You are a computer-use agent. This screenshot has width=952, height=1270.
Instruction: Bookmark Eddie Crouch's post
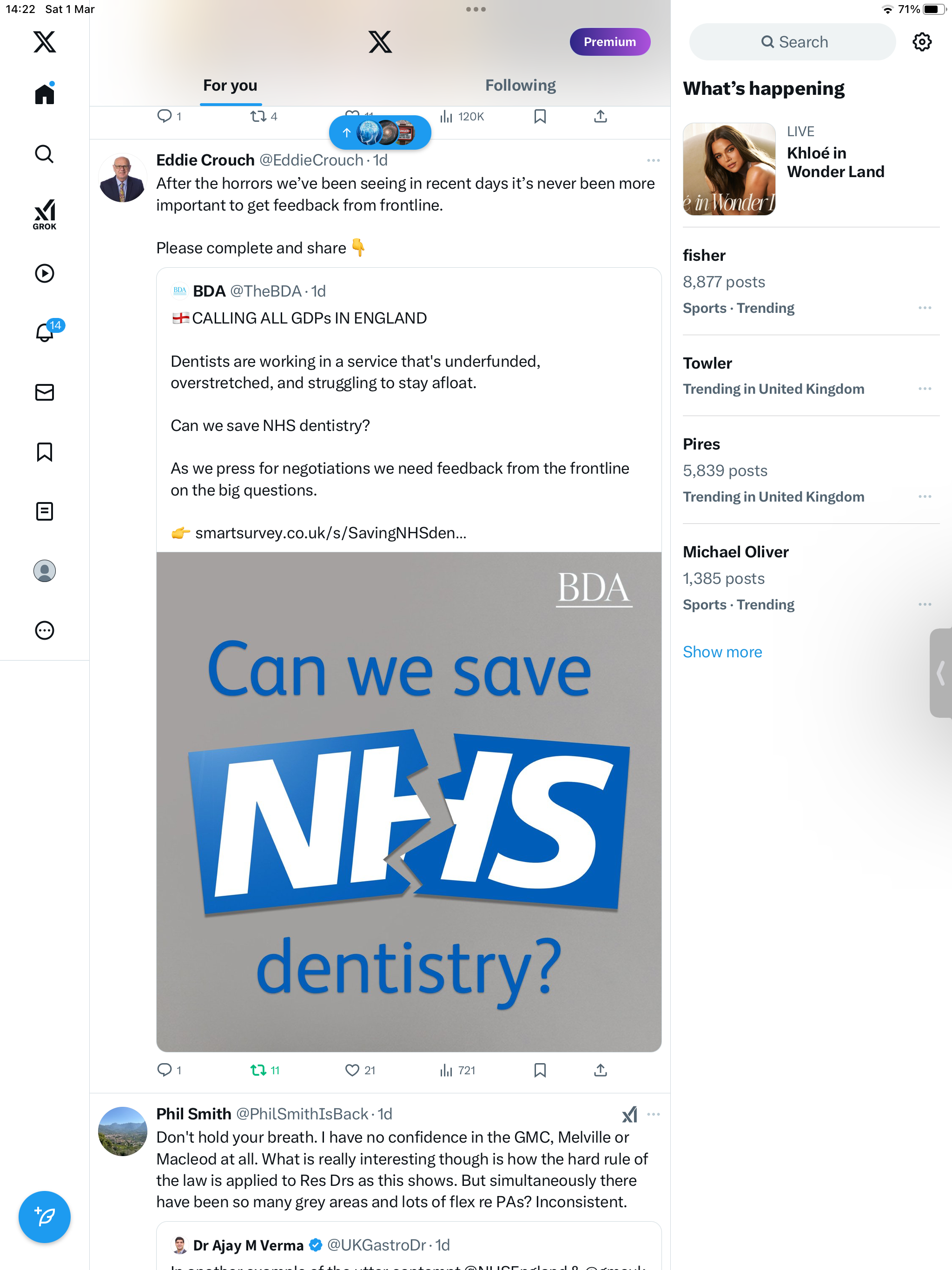[x=540, y=1070]
